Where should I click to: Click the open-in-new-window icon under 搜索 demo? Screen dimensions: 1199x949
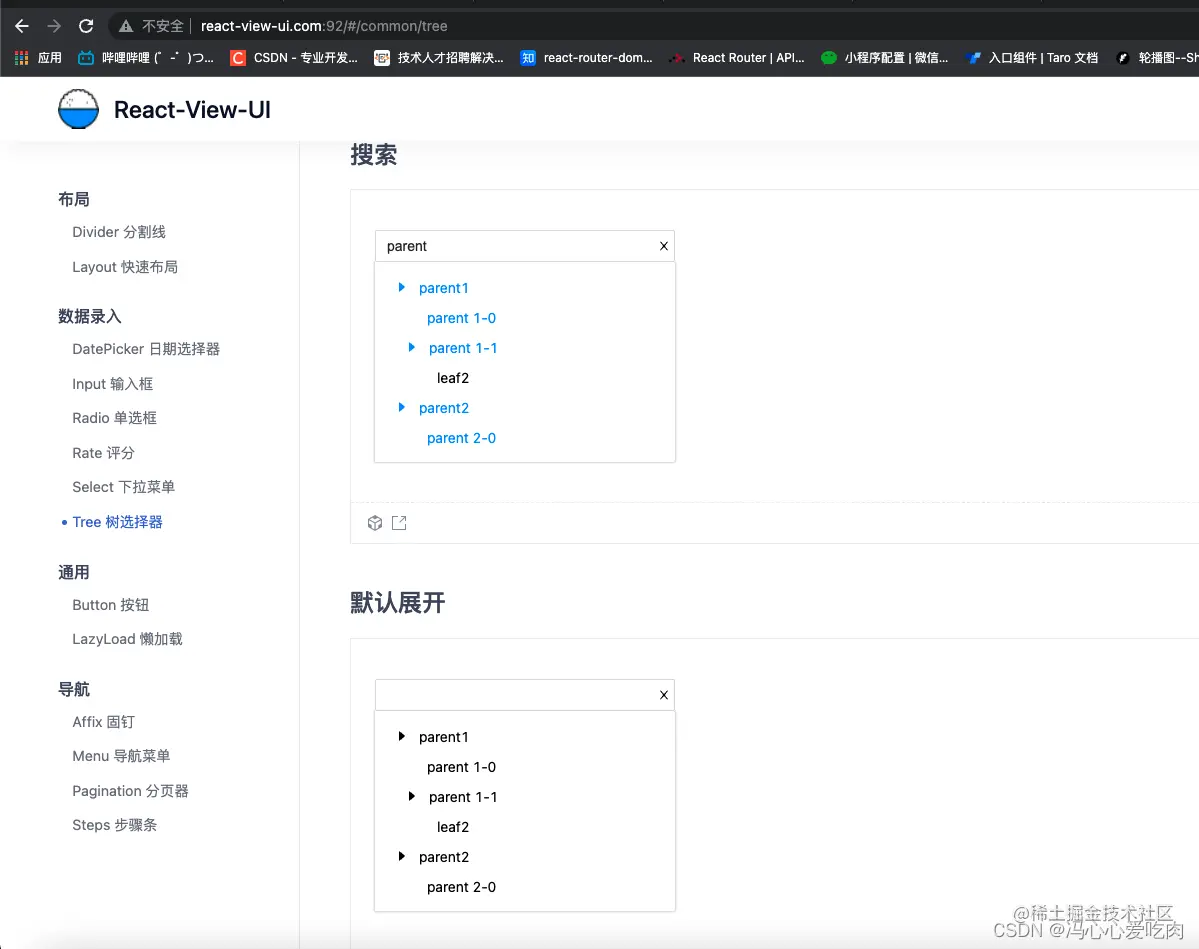point(399,522)
